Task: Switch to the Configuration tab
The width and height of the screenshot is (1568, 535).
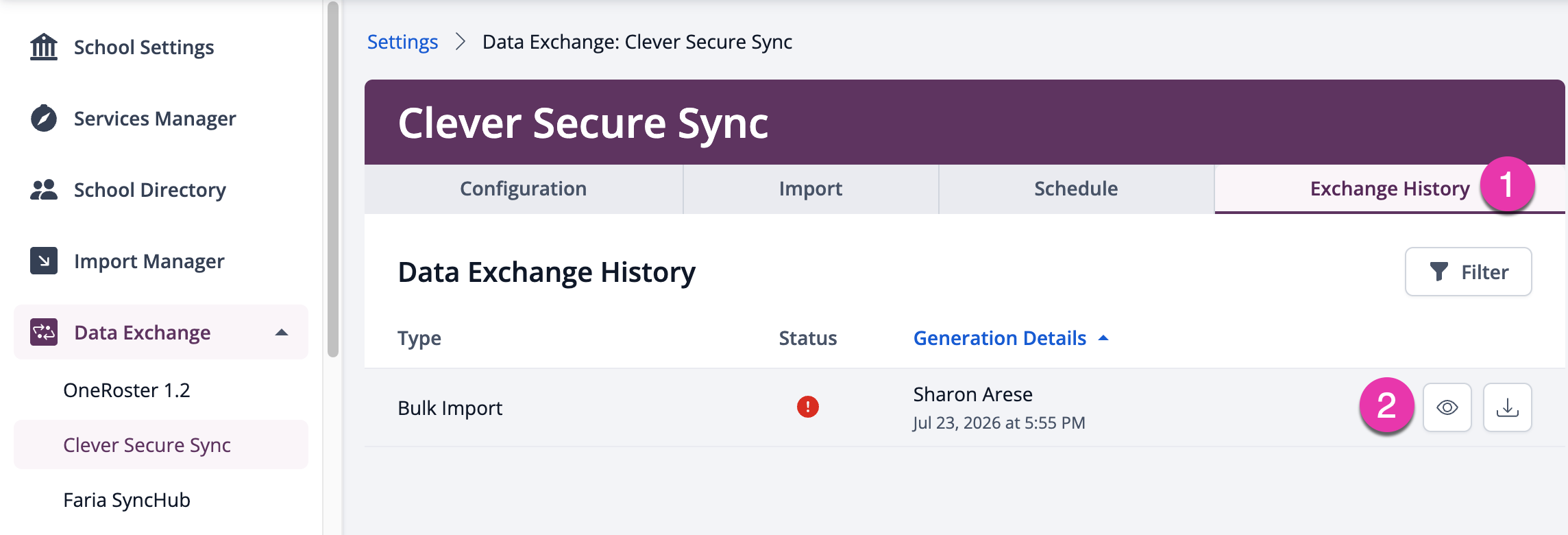Action: 524,189
